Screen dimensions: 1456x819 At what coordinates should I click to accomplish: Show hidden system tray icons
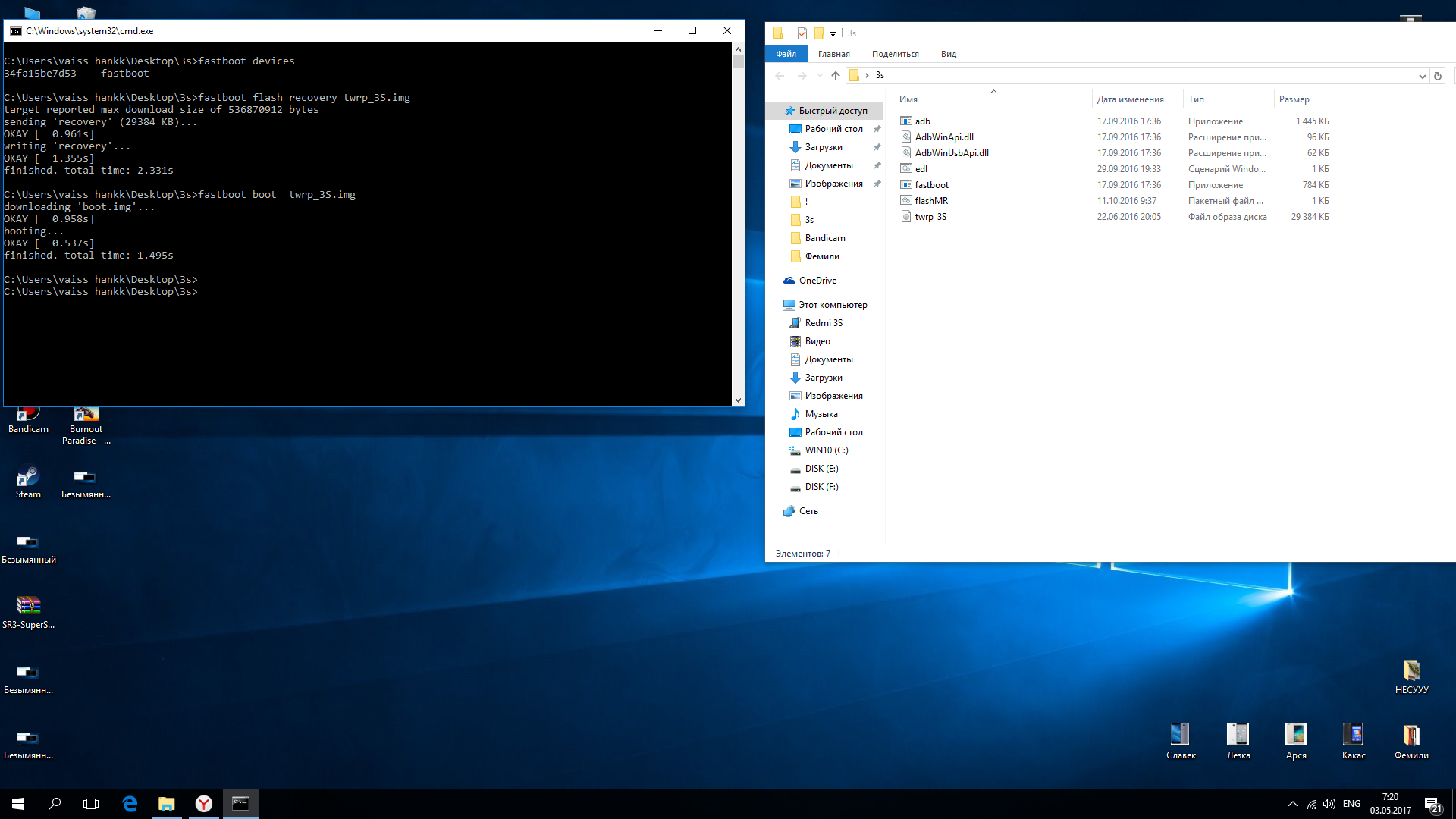(x=1292, y=804)
